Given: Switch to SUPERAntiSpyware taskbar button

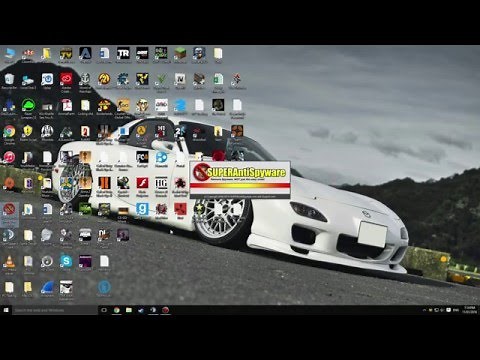Looking at the screenshot, I should point(165,310).
